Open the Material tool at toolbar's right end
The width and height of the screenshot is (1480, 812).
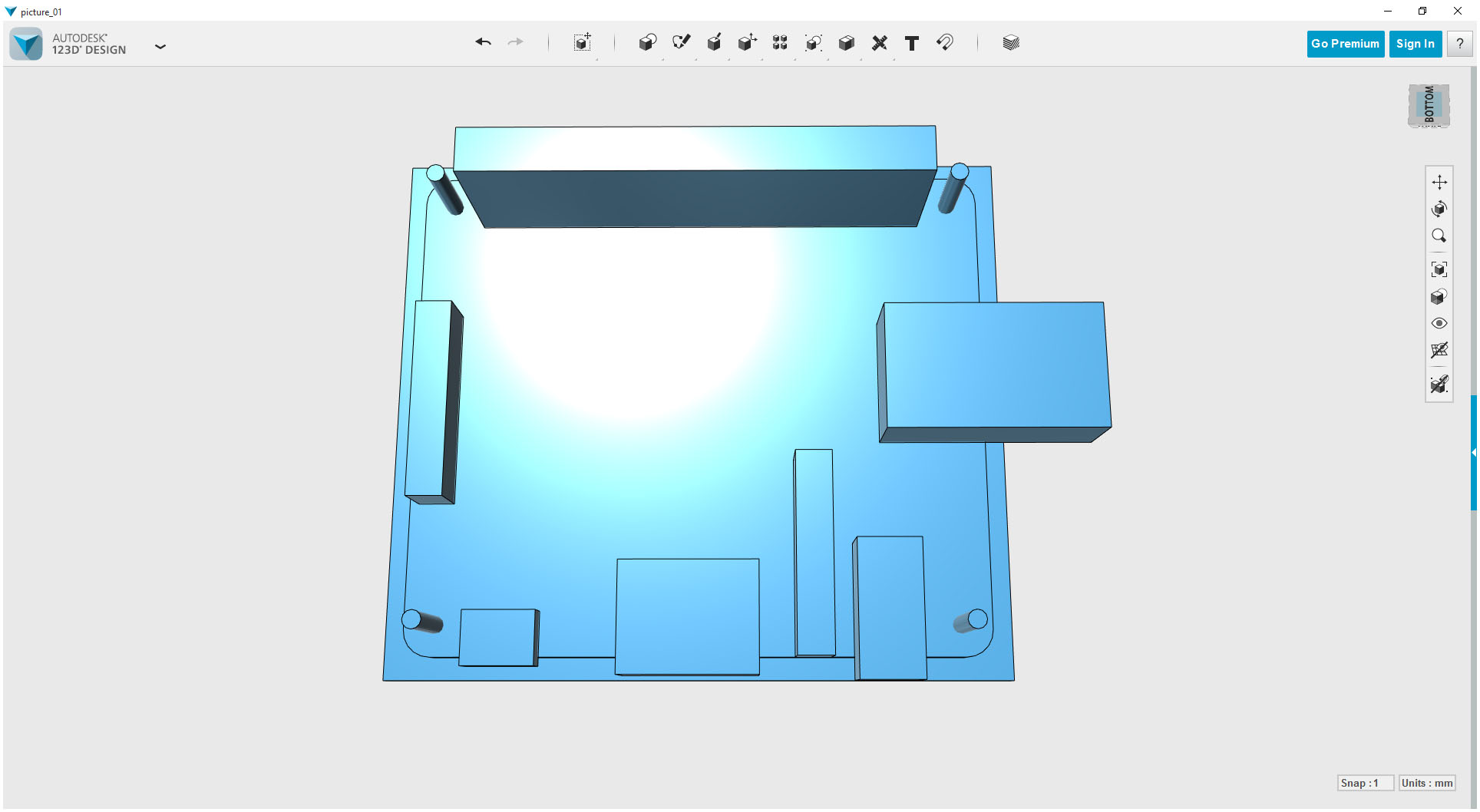tap(1011, 42)
